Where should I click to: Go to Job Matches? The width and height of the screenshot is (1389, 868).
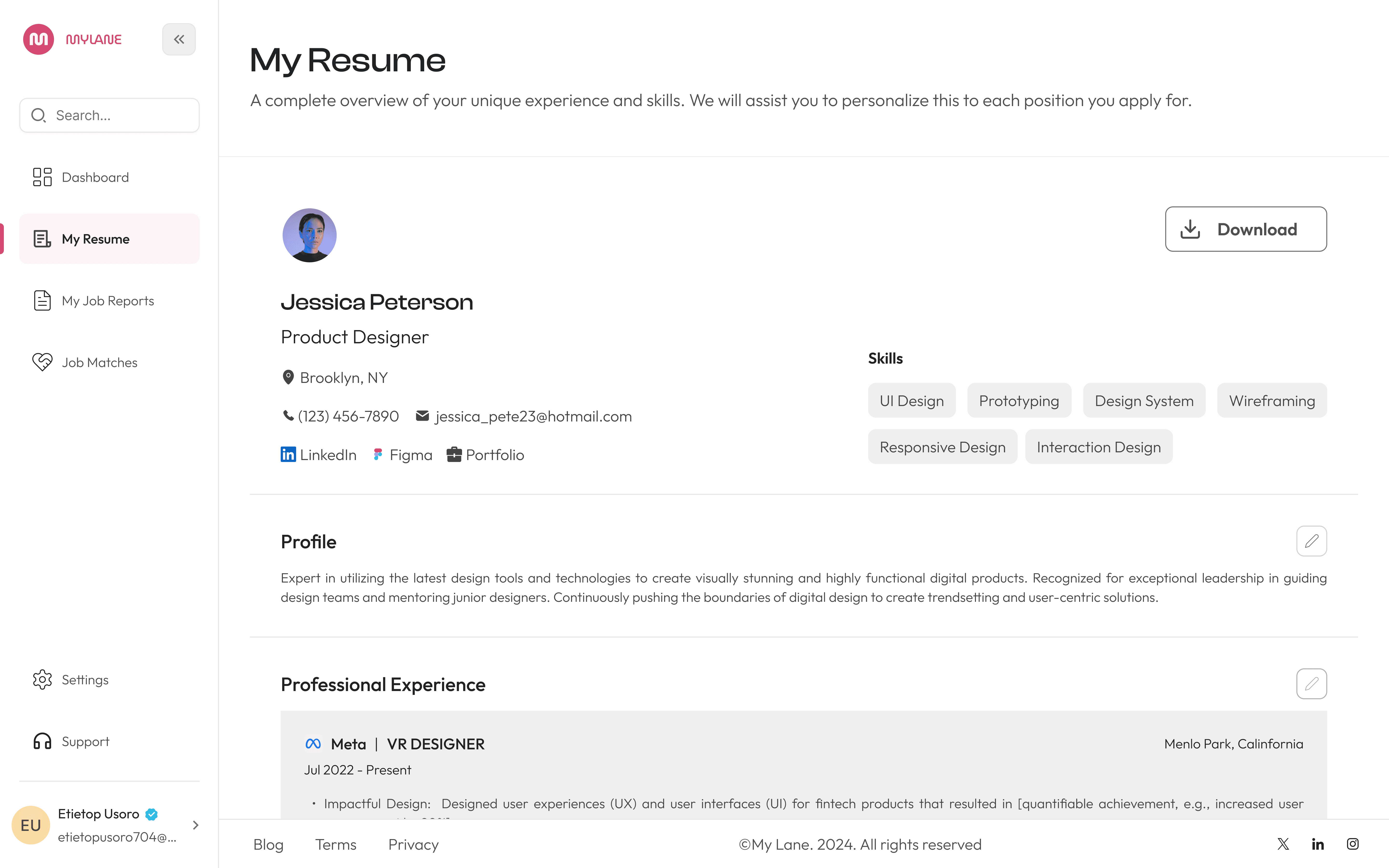[110, 362]
